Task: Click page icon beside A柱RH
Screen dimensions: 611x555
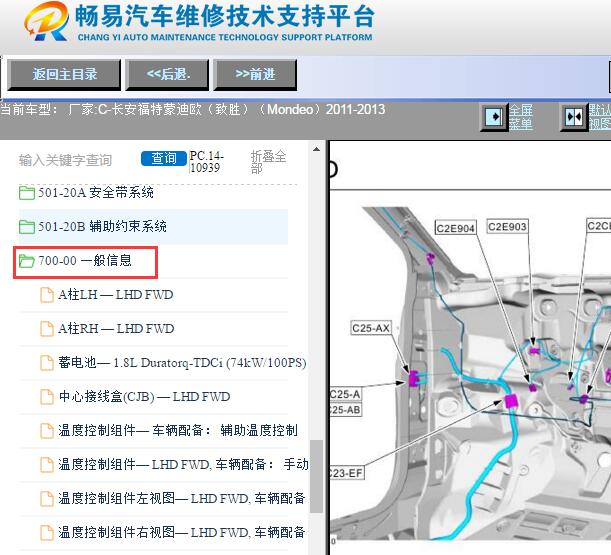Action: pyautogui.click(x=47, y=329)
